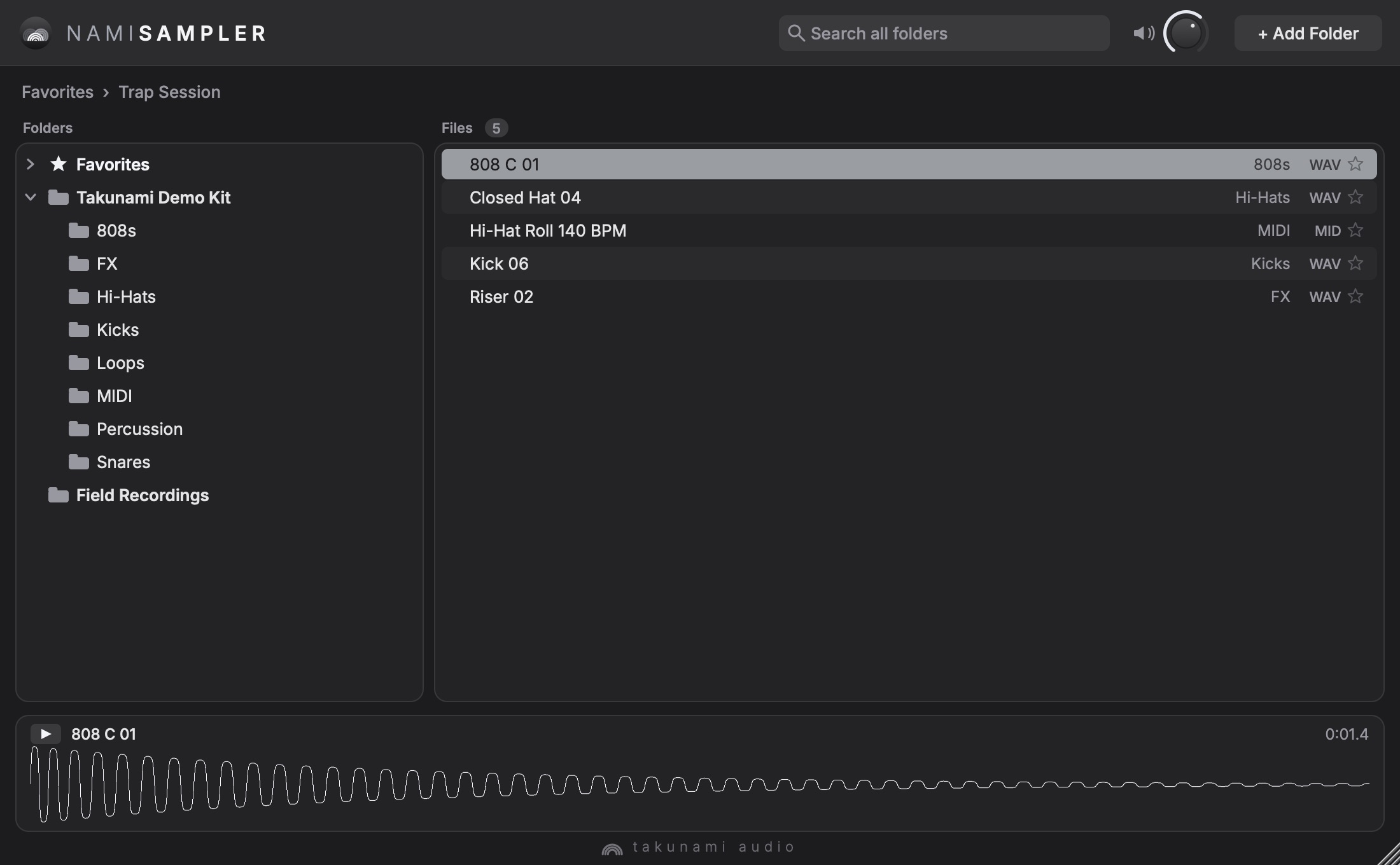Open Trap Session in the breadcrumb
The height and width of the screenshot is (865, 1400).
[x=169, y=92]
